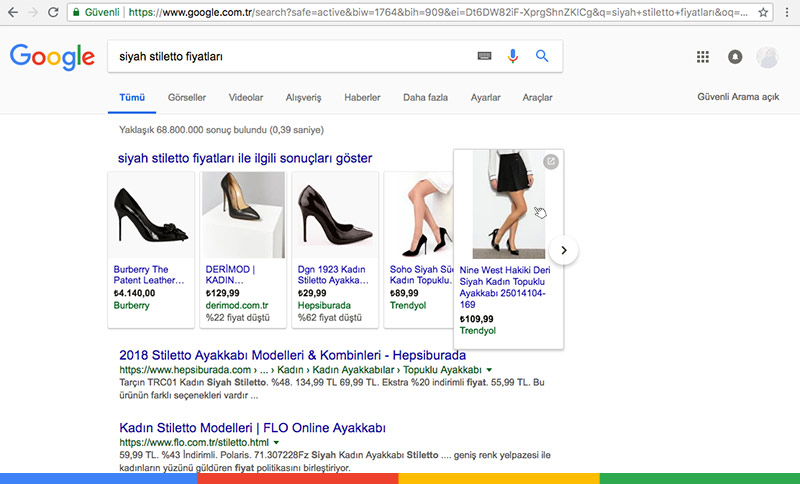The image size is (800, 484).
Task: Expand hepsiburada result green dropdown arrow
Action: point(489,370)
